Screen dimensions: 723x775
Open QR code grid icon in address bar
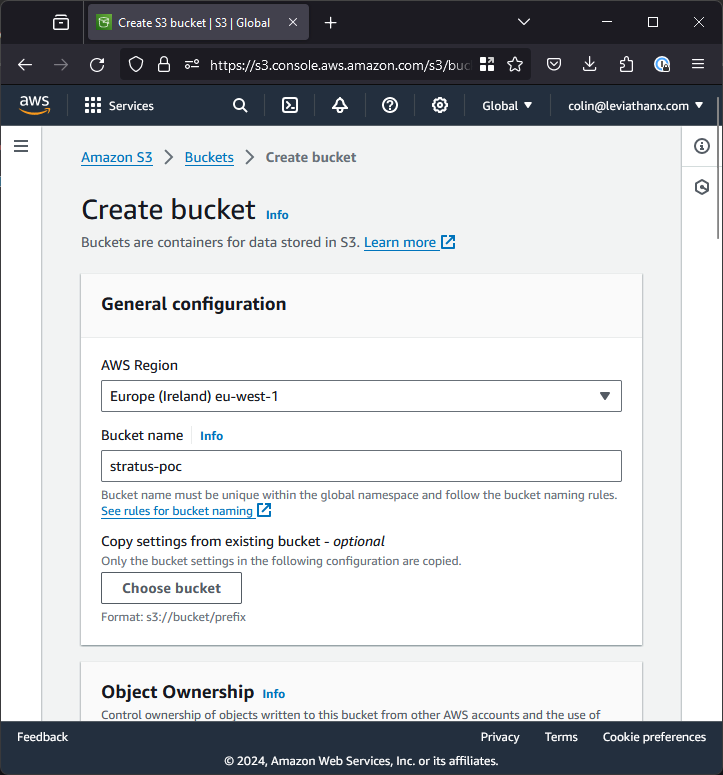pos(487,64)
